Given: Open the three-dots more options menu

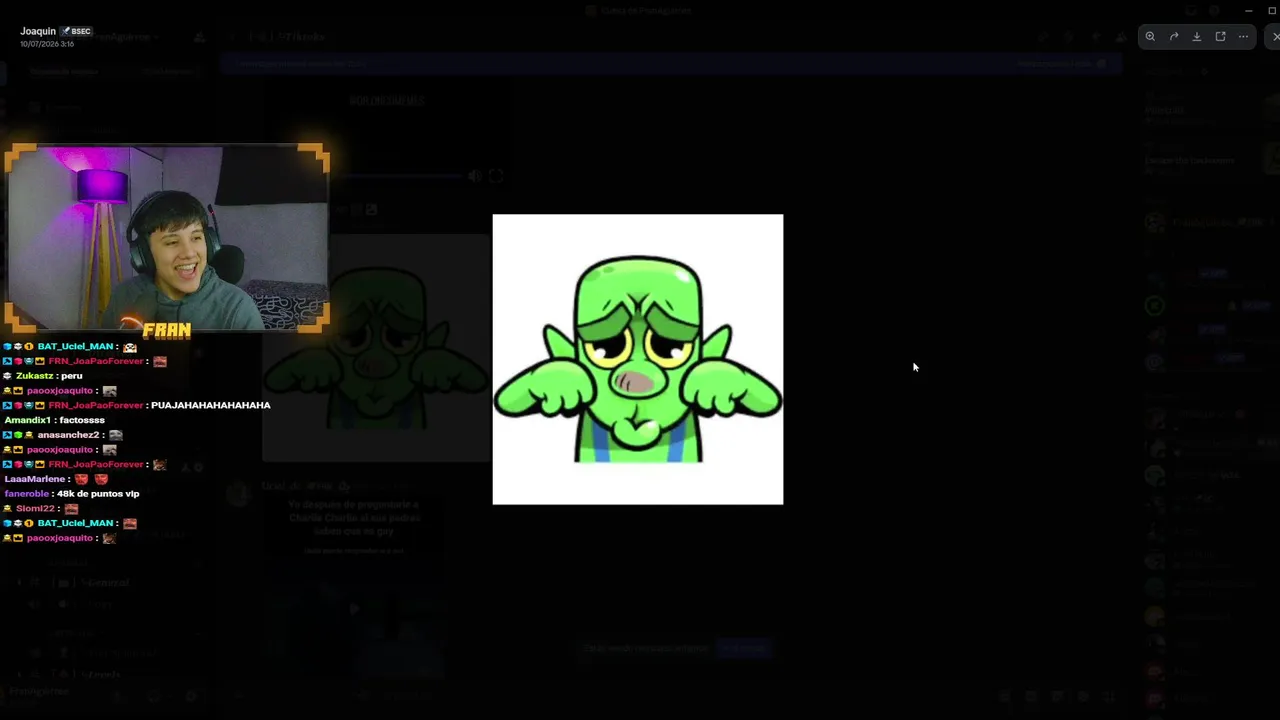Looking at the screenshot, I should pyautogui.click(x=1243, y=37).
